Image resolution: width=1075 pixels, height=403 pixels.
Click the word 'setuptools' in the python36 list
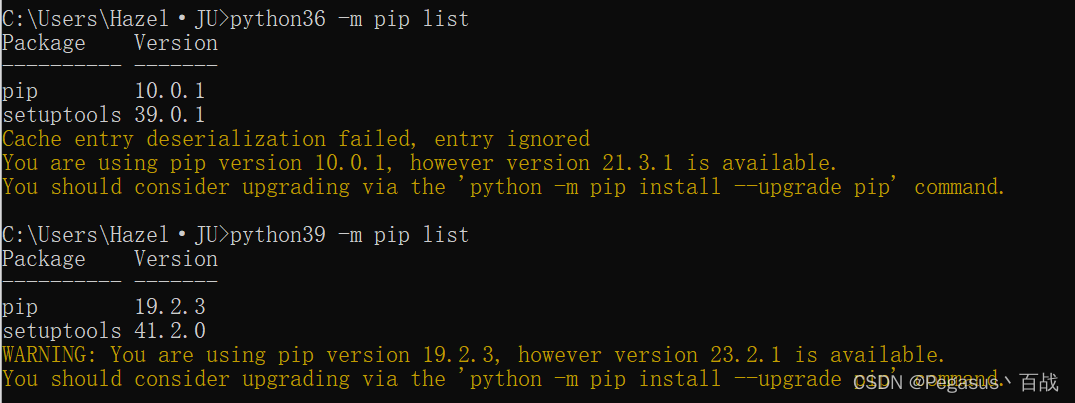tap(62, 115)
